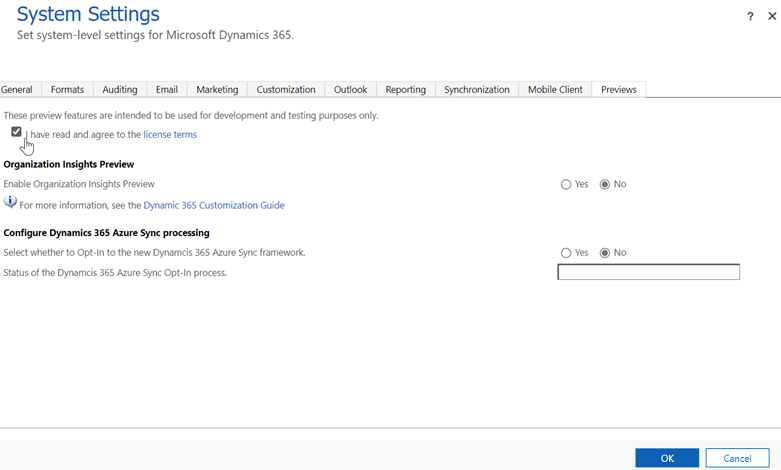The width and height of the screenshot is (781, 470).
Task: Click the information icon near Customization Guide
Action: pos(10,203)
